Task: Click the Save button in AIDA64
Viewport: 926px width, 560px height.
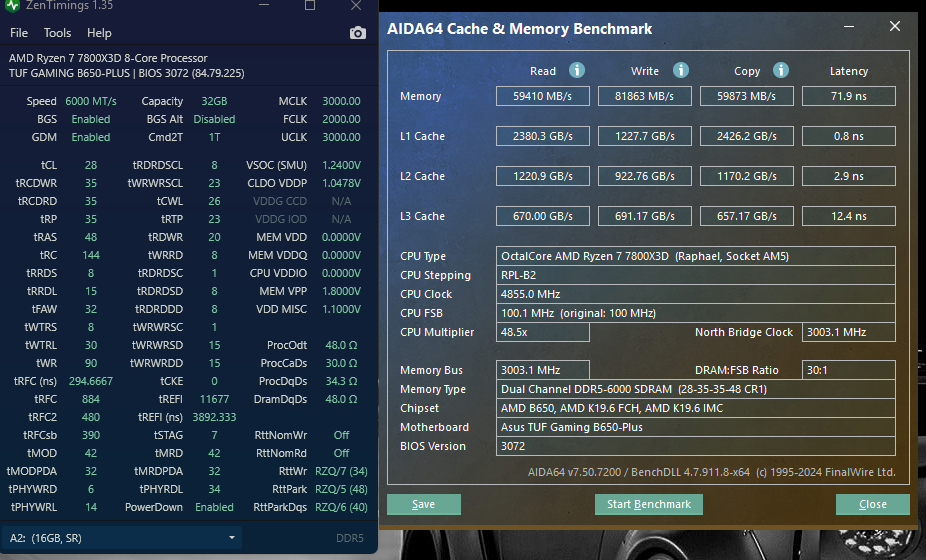Action: [x=423, y=504]
